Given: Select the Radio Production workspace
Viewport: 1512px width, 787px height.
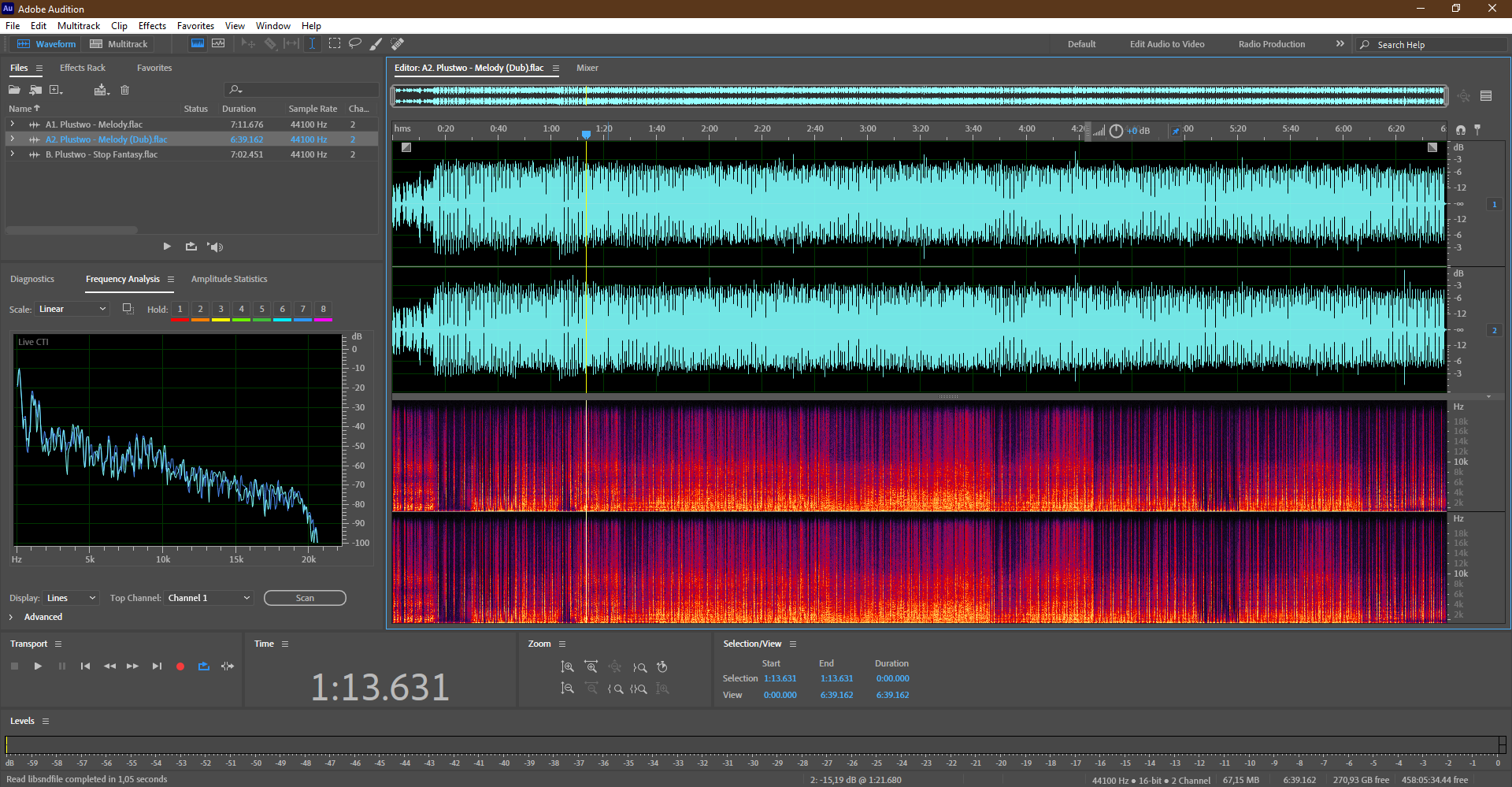Looking at the screenshot, I should point(1272,44).
